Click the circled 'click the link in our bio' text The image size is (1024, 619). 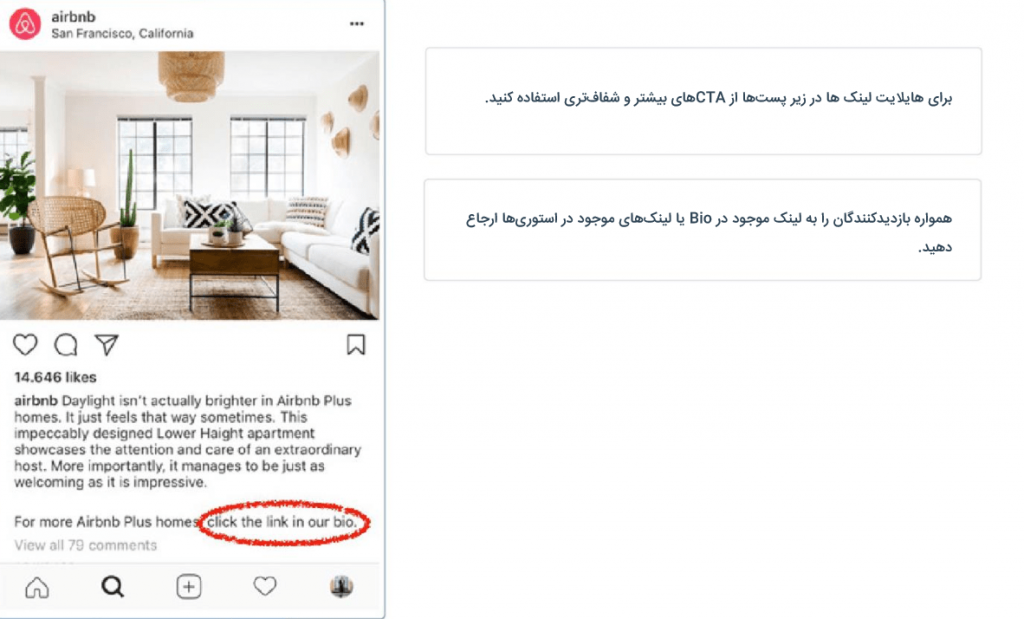click(283, 522)
